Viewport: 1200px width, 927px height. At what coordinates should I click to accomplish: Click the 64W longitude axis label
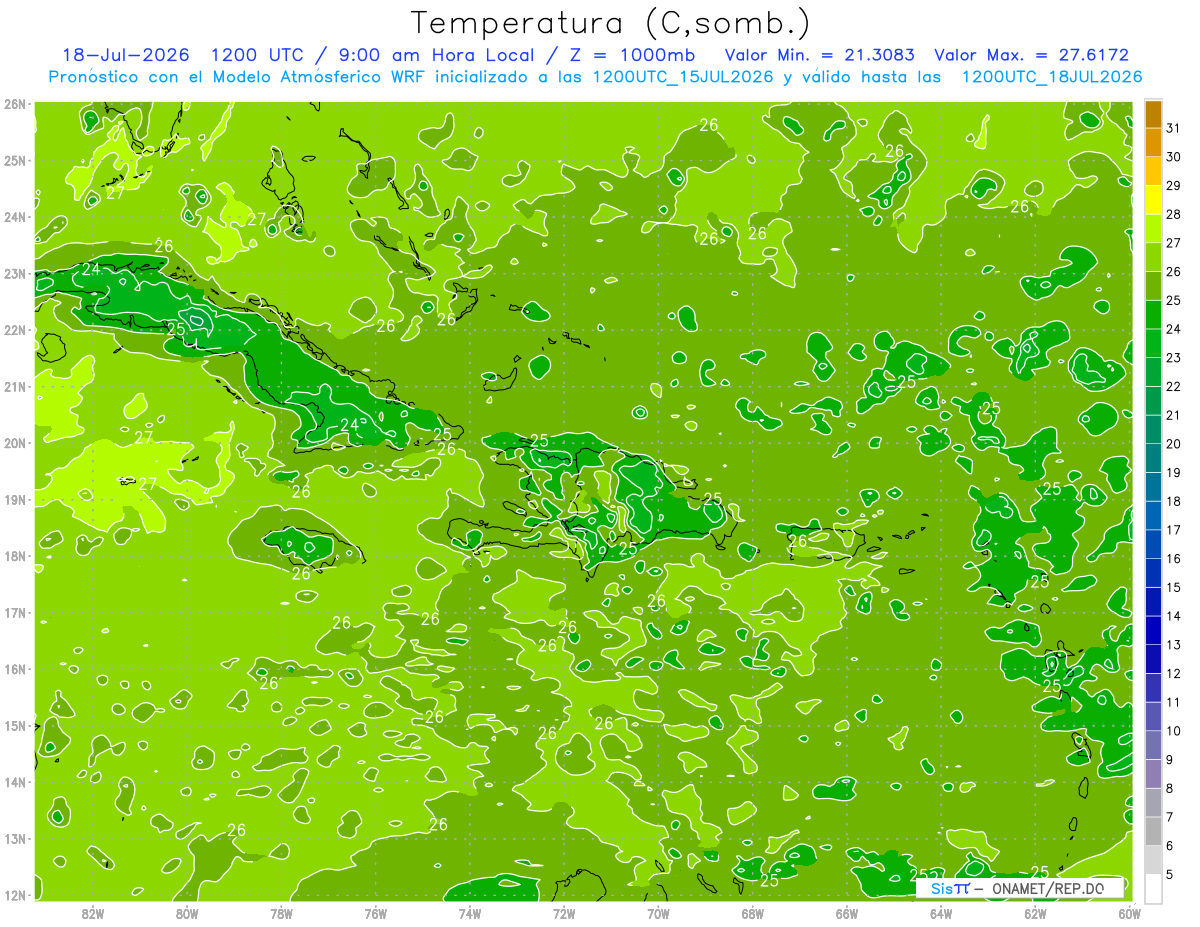(x=940, y=913)
